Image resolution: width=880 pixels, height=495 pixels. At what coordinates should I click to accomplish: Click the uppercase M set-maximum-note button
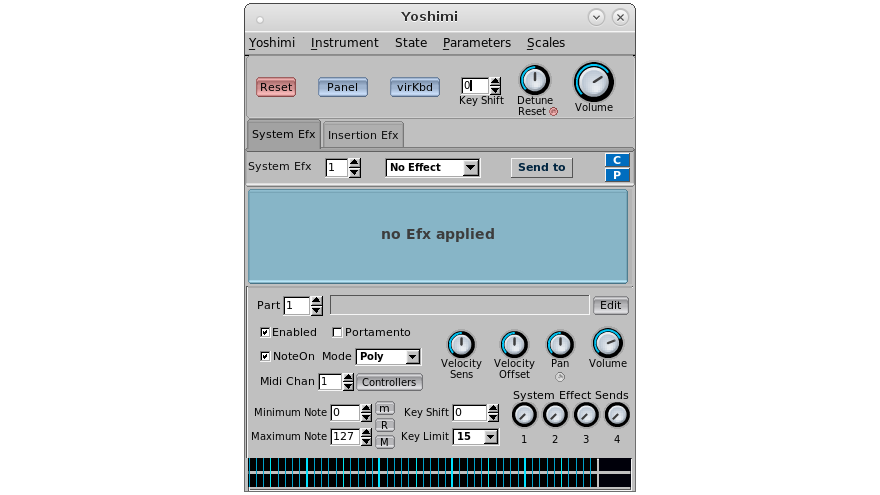[384, 442]
